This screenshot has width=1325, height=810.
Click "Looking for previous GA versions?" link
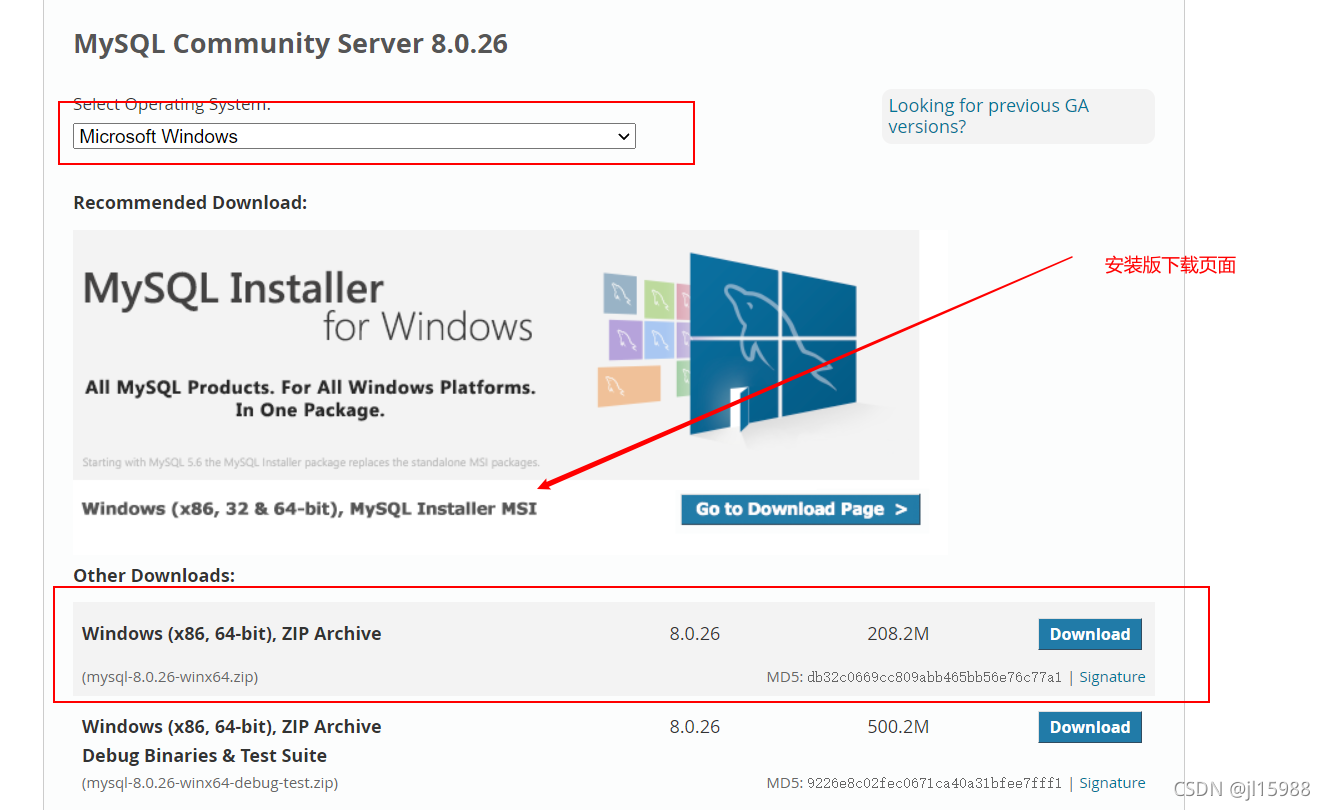point(988,116)
